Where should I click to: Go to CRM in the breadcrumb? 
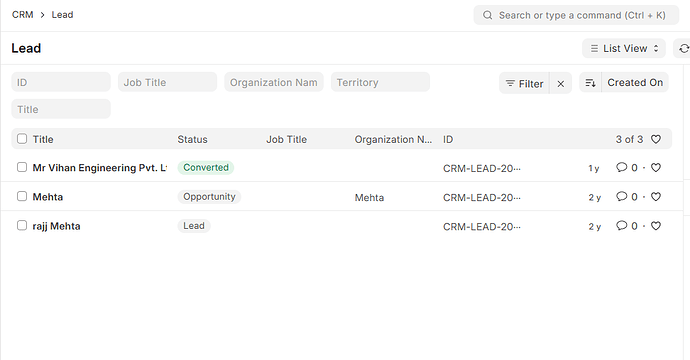pos(22,15)
